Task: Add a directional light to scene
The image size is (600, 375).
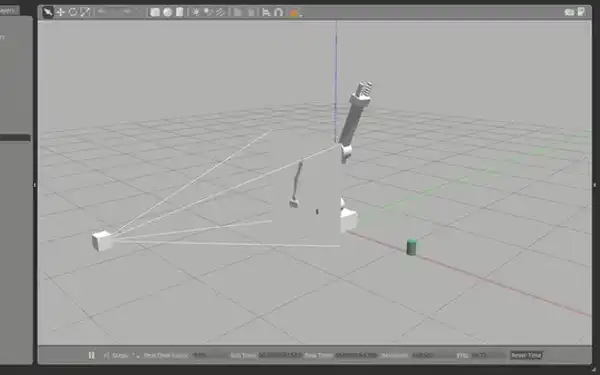Action: click(220, 12)
